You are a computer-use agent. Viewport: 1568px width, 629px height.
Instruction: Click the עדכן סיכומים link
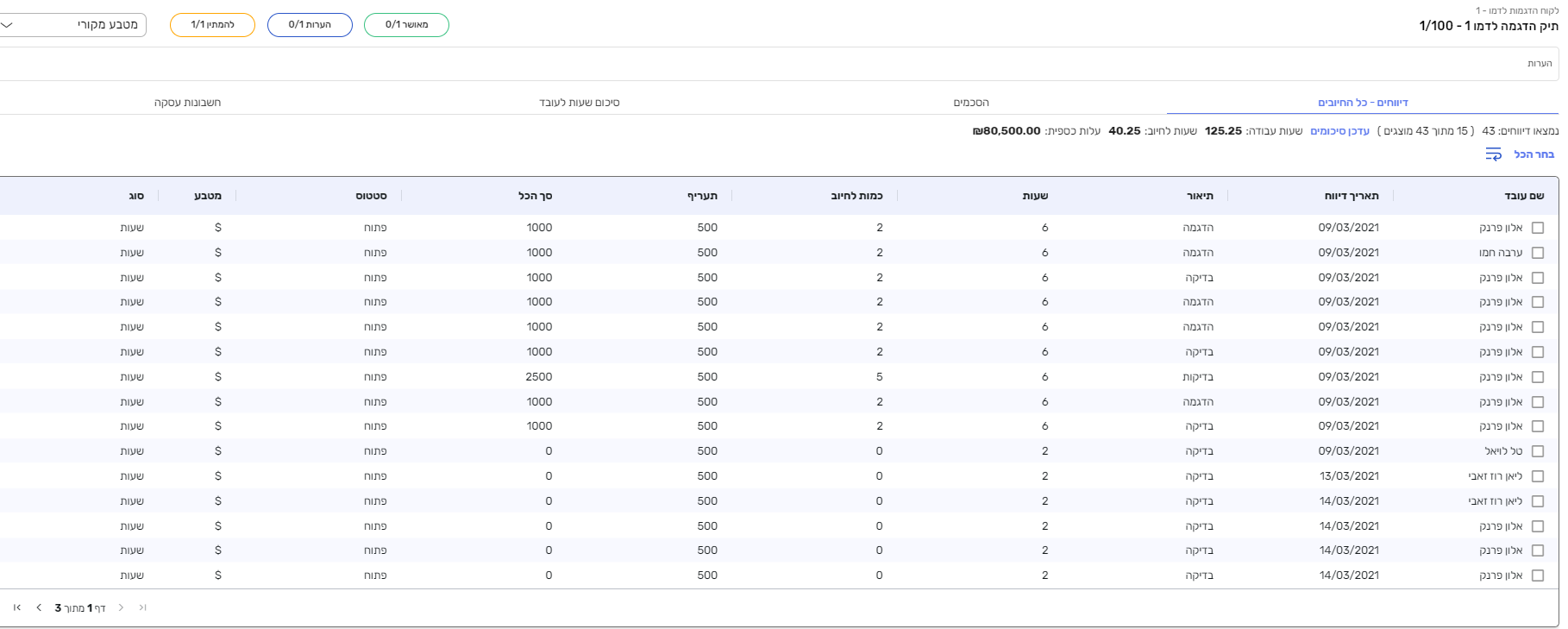click(x=1339, y=131)
